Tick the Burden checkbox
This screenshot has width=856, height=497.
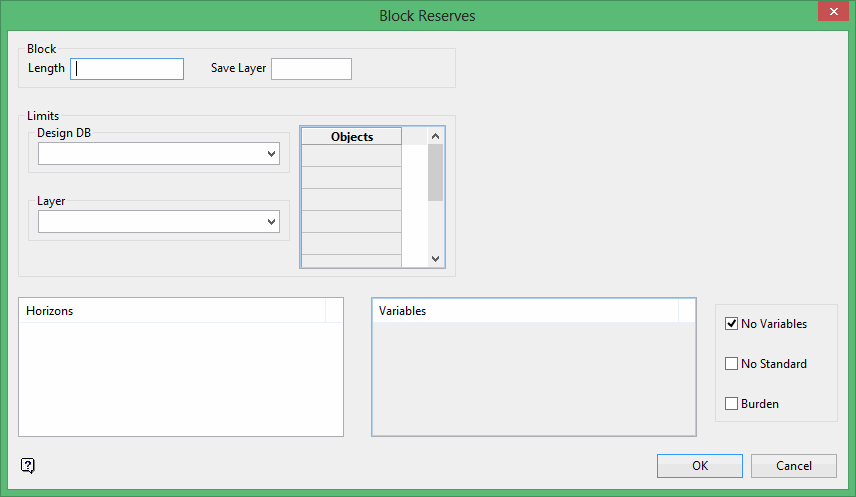(732, 404)
